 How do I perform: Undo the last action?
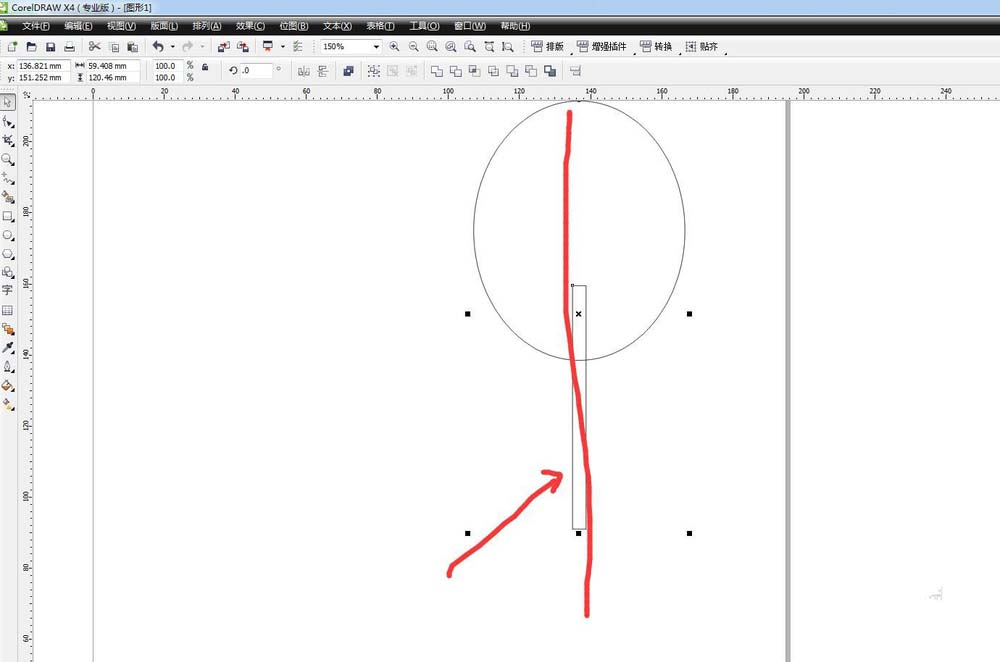pyautogui.click(x=158, y=47)
